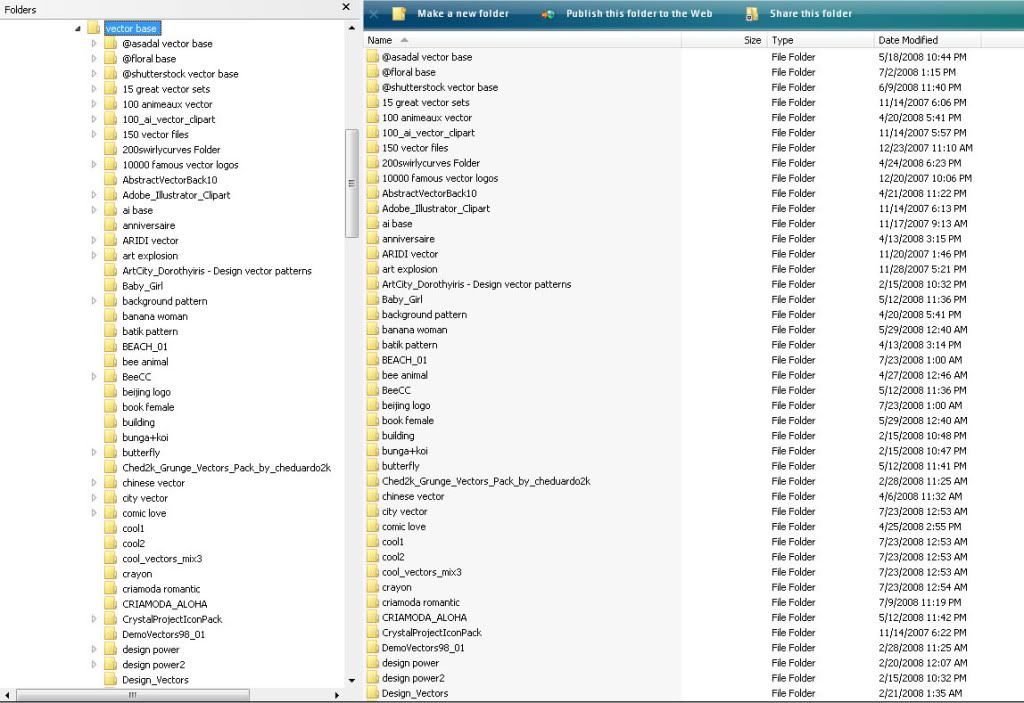Expand background pattern tree node
Image resolution: width=1024 pixels, height=703 pixels.
[94, 301]
